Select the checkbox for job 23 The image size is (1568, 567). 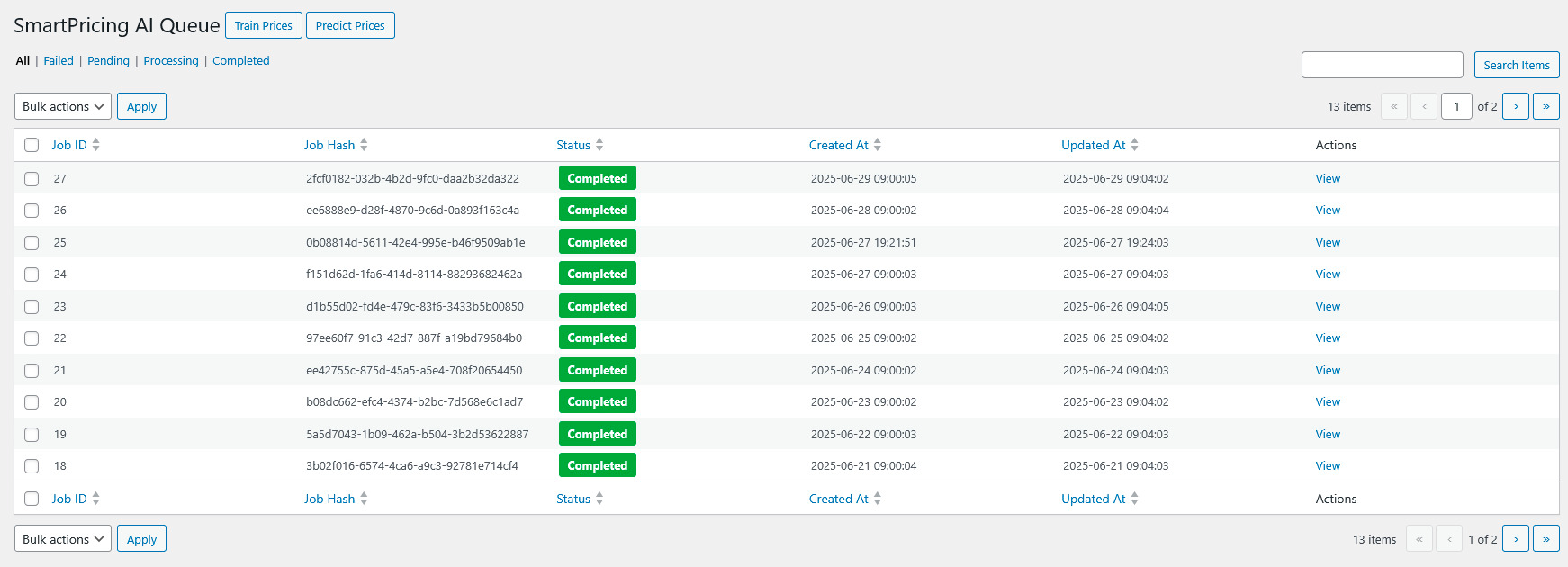[x=32, y=307]
